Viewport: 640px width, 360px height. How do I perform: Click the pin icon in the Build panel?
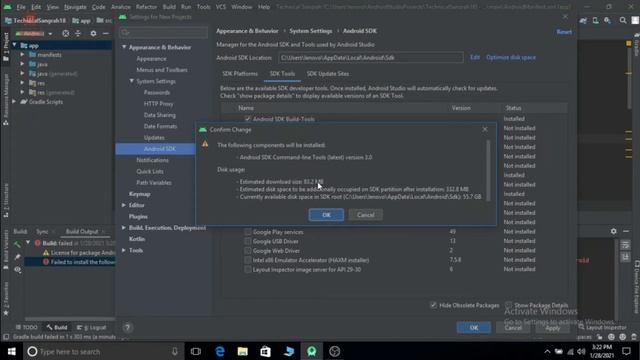click(x=18, y=257)
